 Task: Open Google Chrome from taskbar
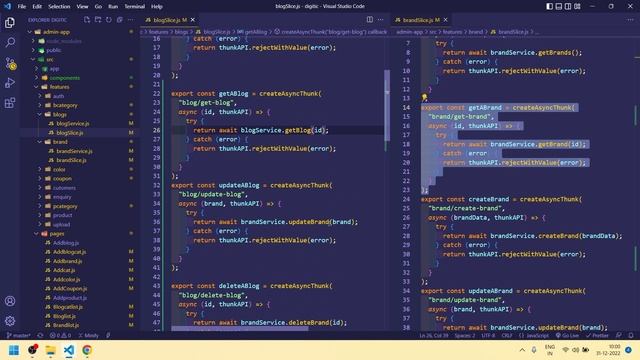coord(87,350)
